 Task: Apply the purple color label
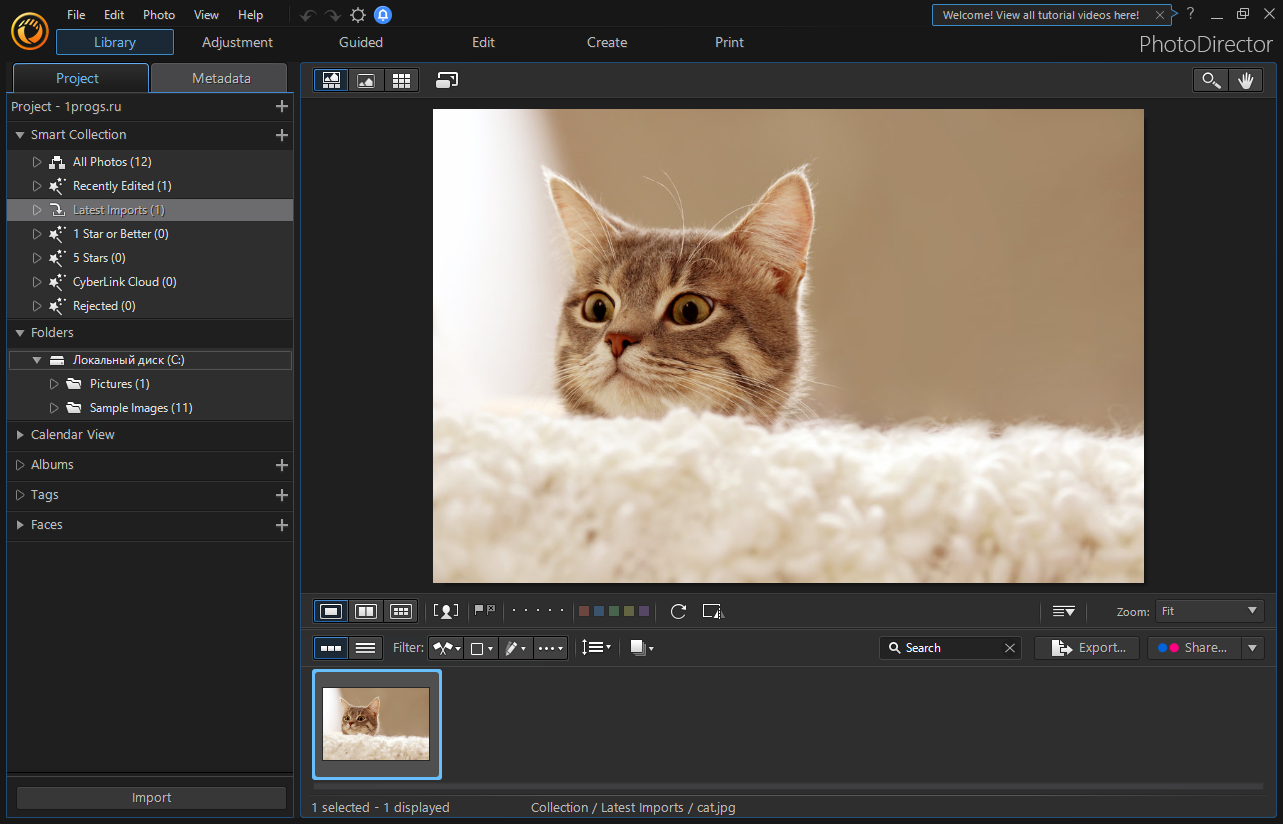point(644,611)
